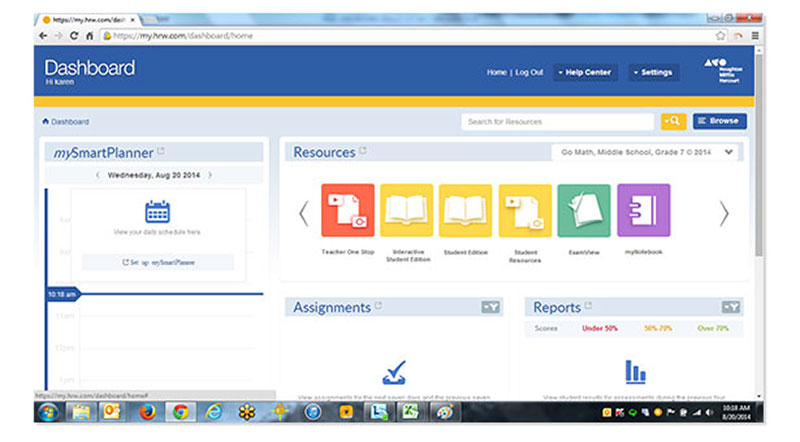Open Internet Explorer from the taskbar
The height and width of the screenshot is (442, 800).
click(213, 411)
